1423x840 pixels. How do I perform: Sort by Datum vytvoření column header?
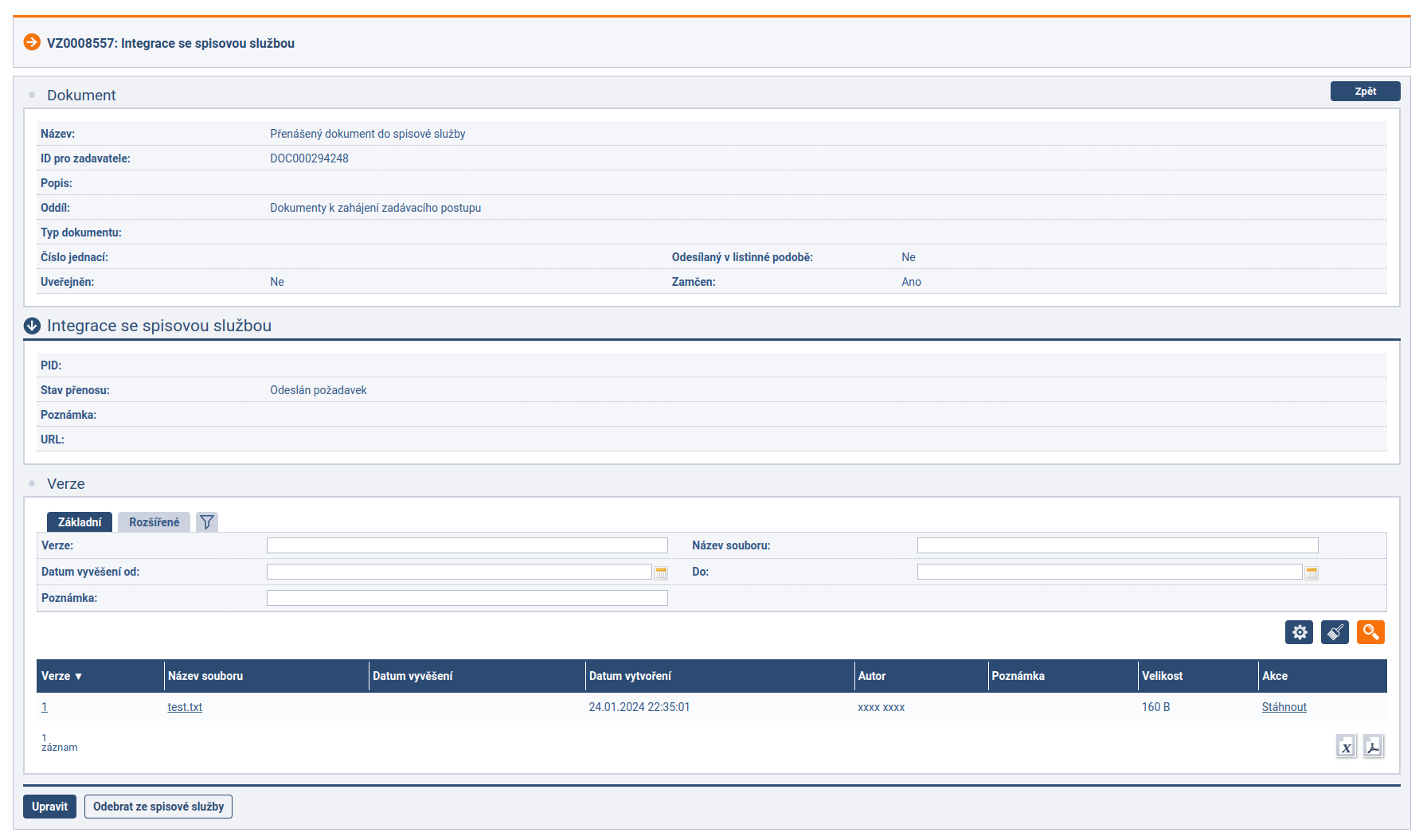tap(630, 676)
